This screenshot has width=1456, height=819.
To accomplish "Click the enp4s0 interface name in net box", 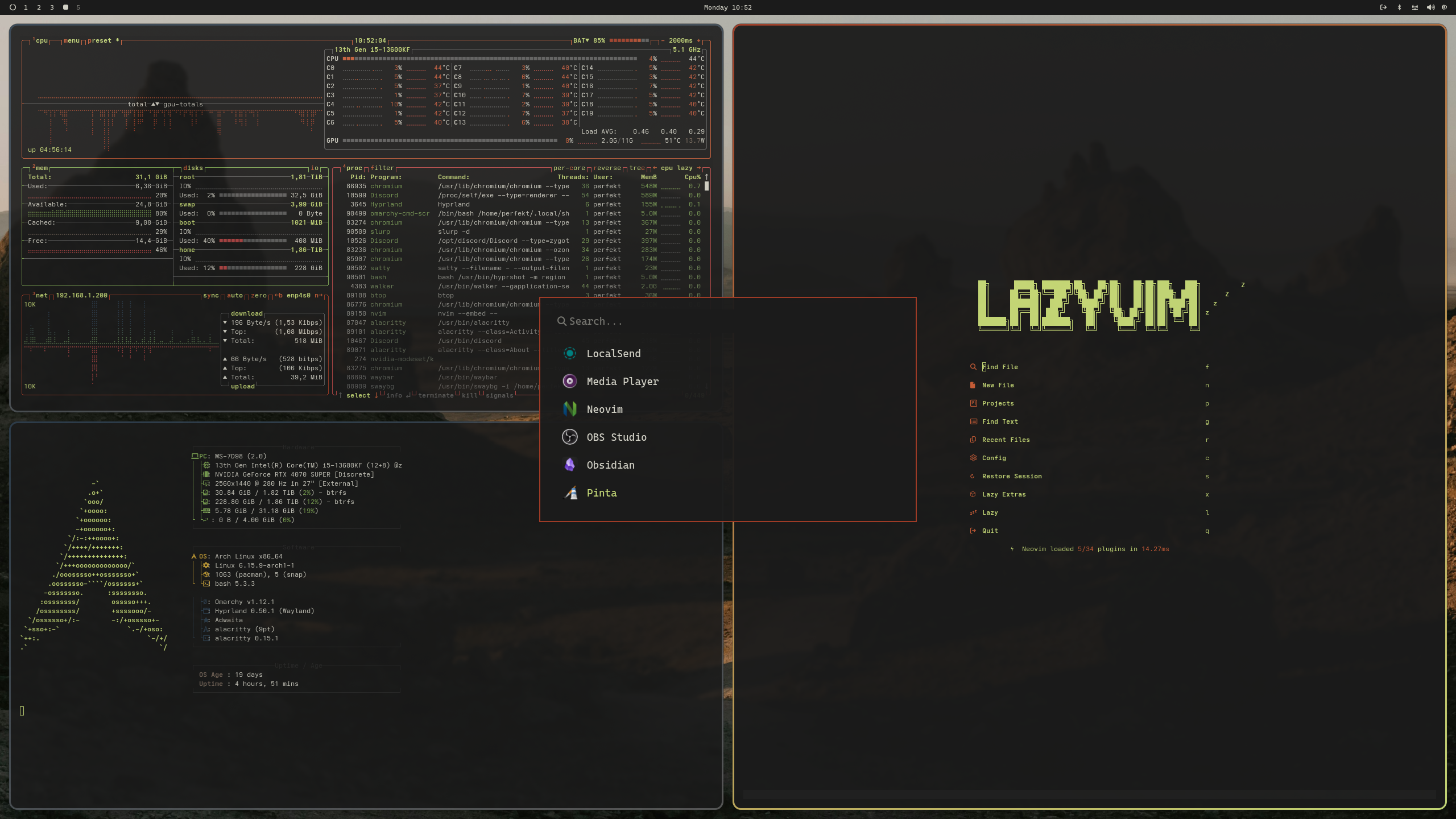I will click(x=299, y=296).
